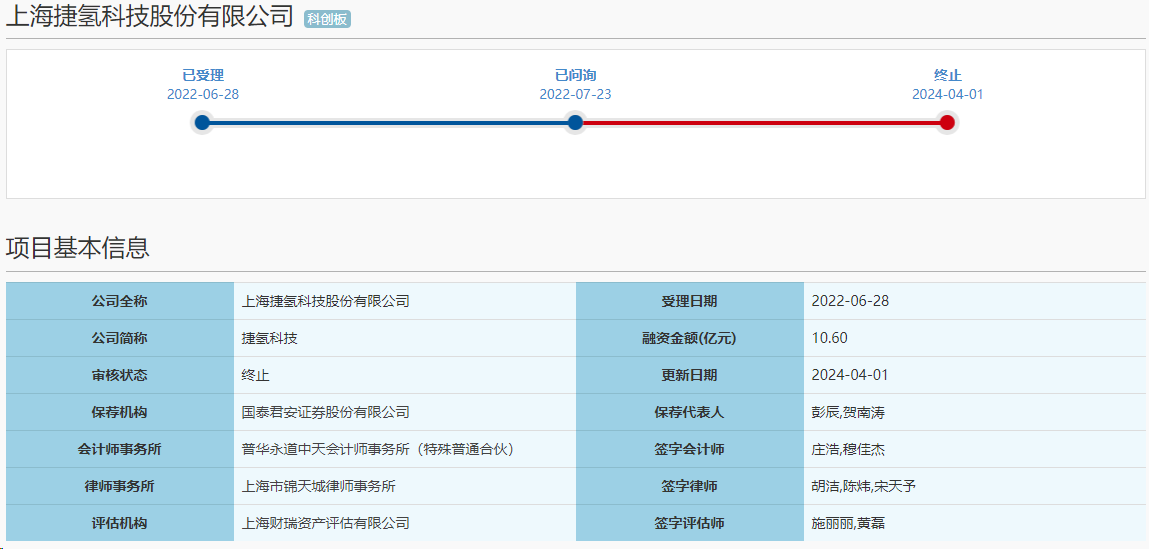Click the 保荐代表人 names 彭辰,贺南涛
Screen dimensions: 1149x549
coord(848,412)
